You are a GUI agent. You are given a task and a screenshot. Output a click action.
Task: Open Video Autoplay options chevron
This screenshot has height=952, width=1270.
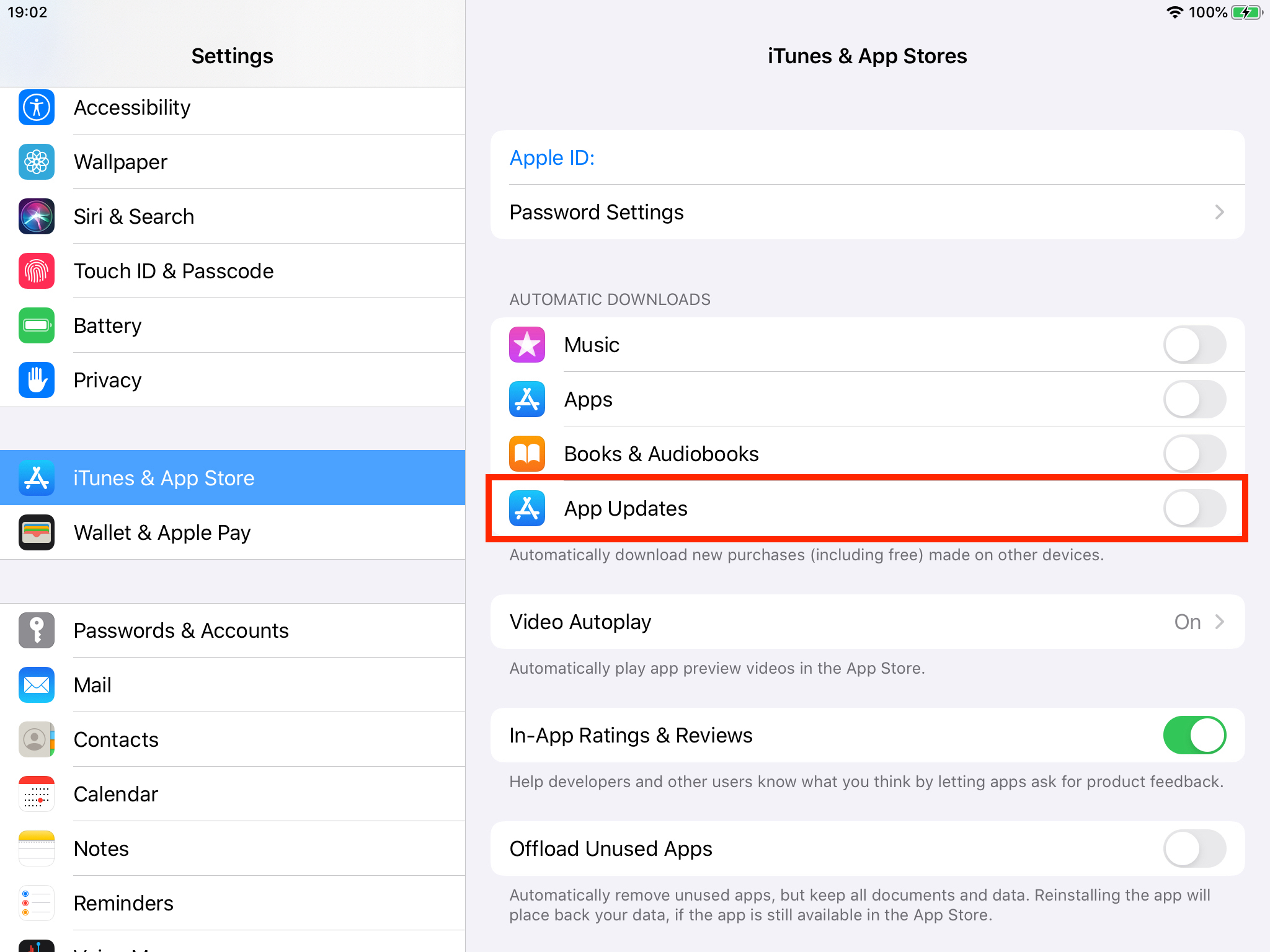tap(1219, 622)
